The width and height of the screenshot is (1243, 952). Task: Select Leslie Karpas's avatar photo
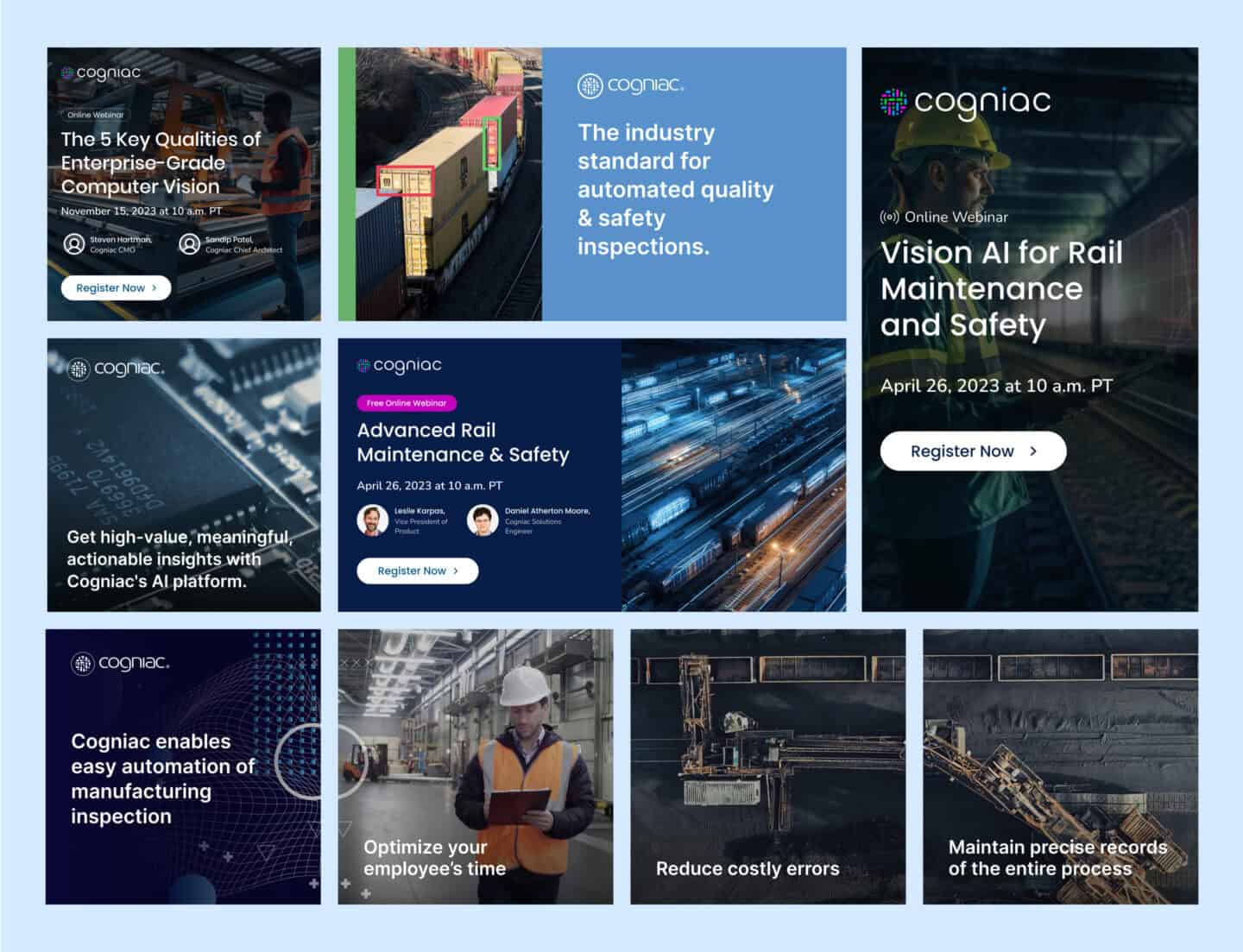point(372,520)
